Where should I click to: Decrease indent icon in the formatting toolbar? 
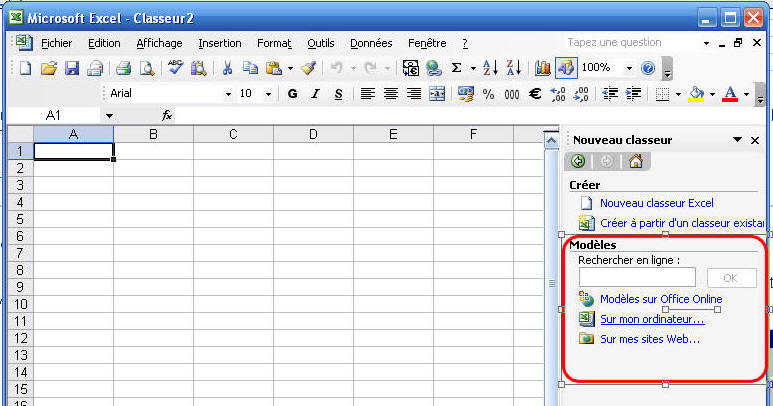[610, 94]
